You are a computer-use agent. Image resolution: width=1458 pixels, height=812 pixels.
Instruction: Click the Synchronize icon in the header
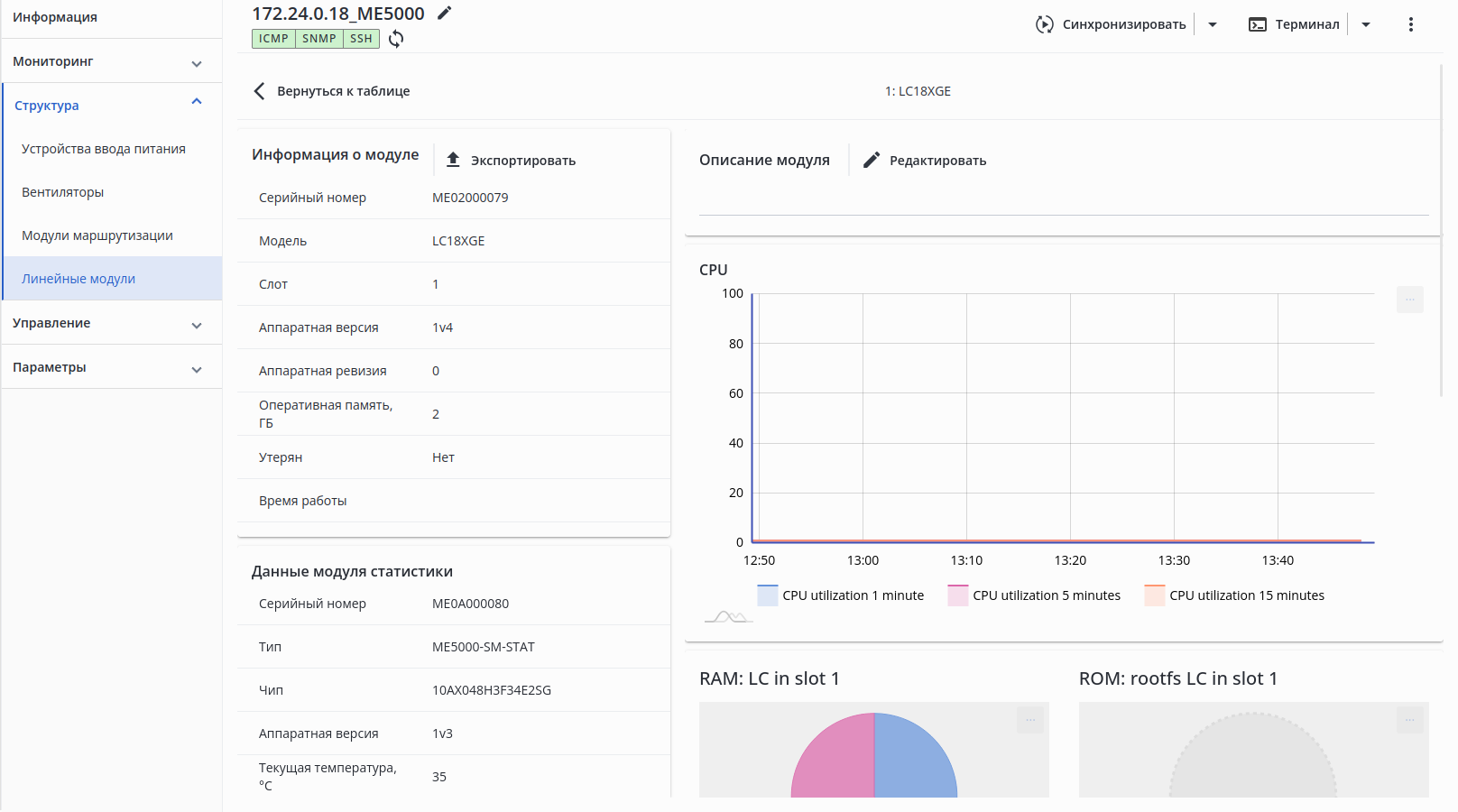(1044, 24)
